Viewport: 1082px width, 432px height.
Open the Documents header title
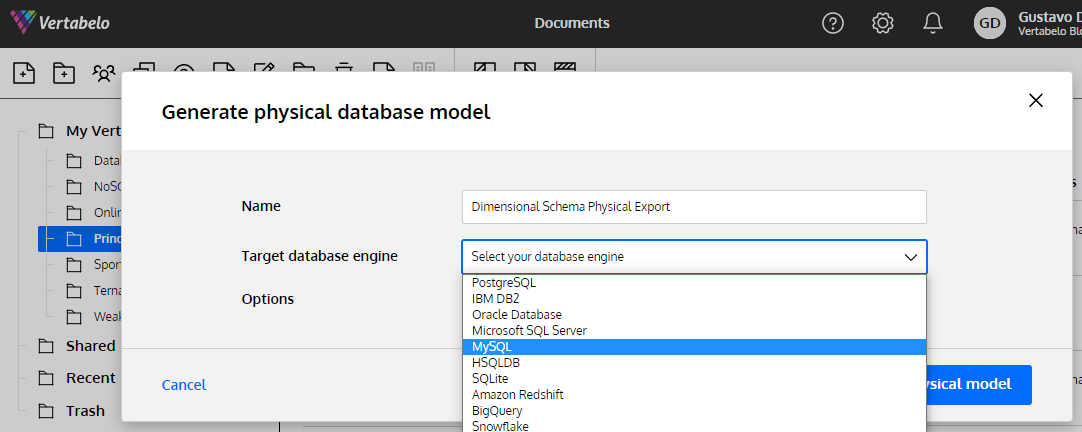[572, 23]
